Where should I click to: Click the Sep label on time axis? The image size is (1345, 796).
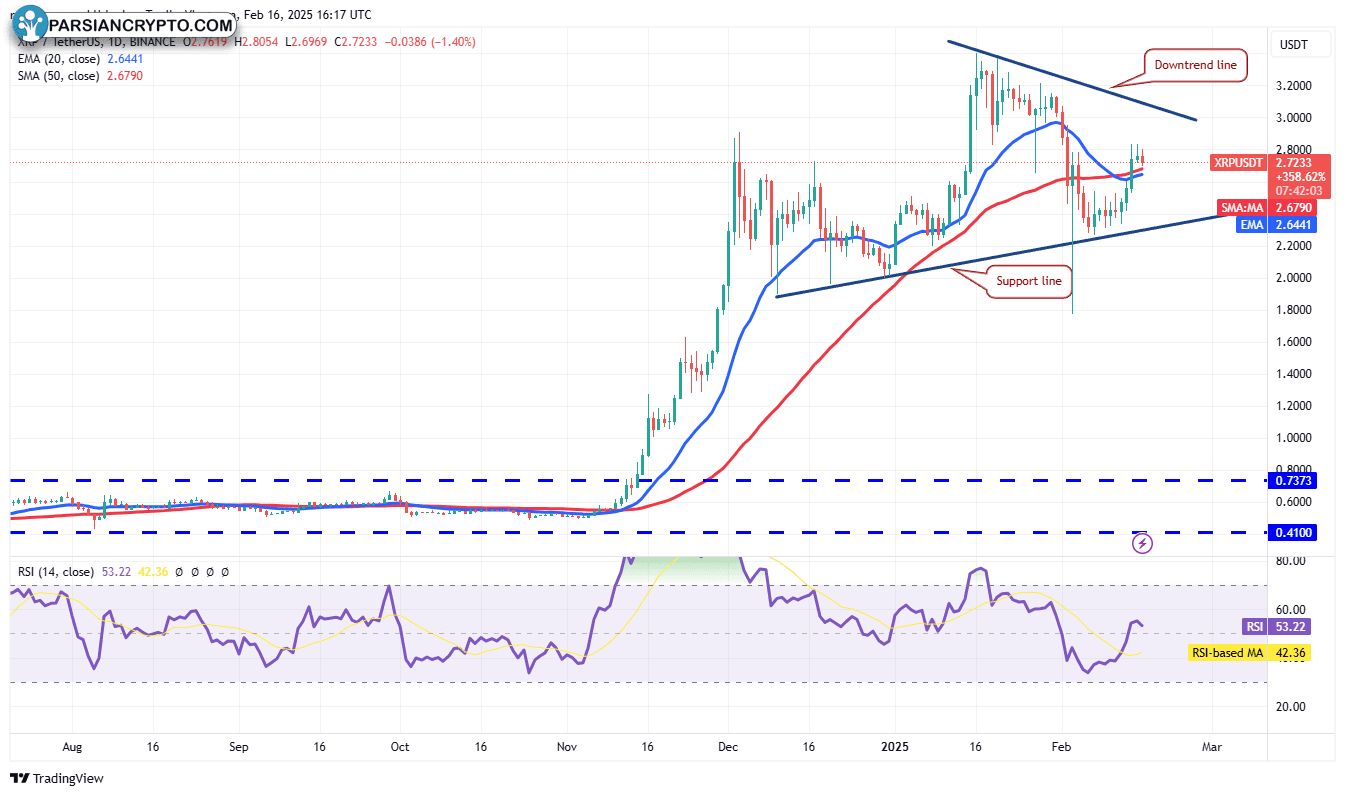pos(237,747)
